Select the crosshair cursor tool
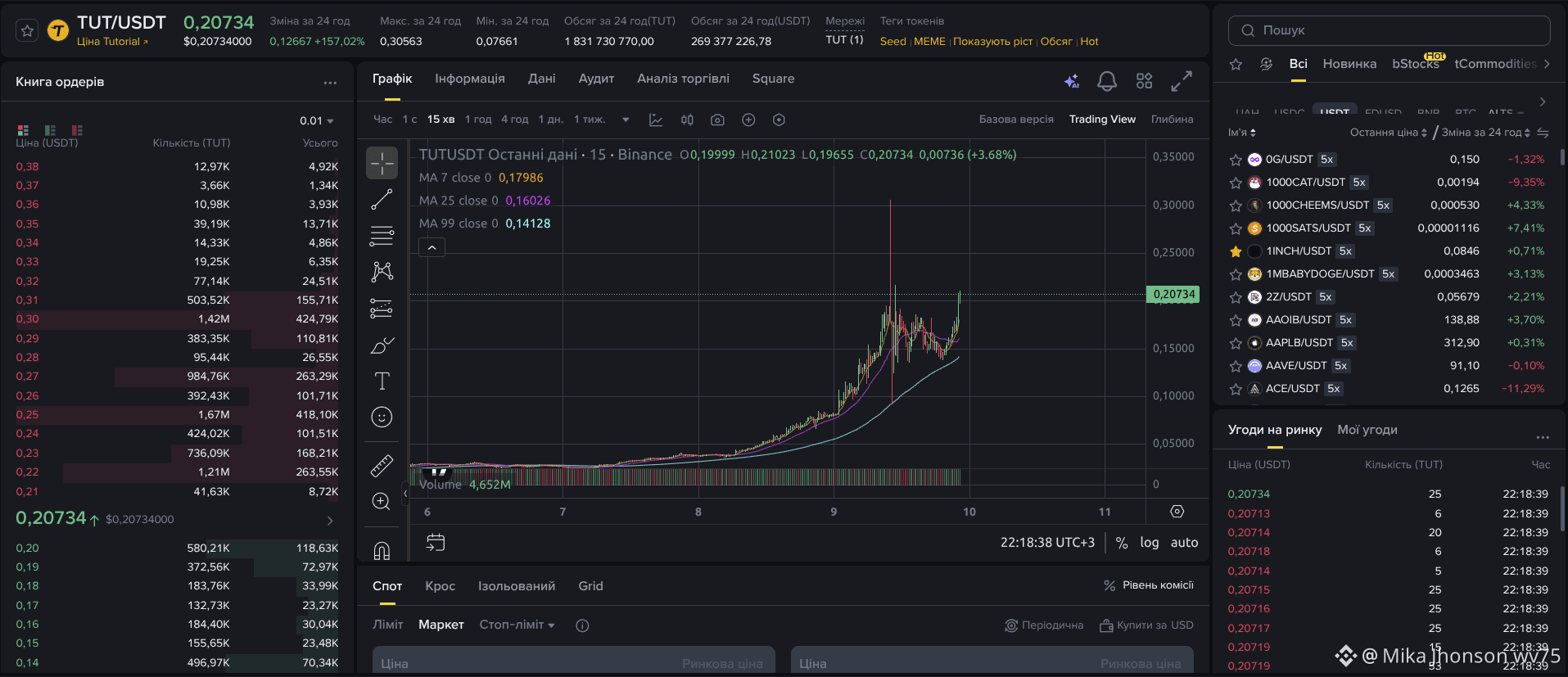Viewport: 1568px width, 677px height. [382, 163]
